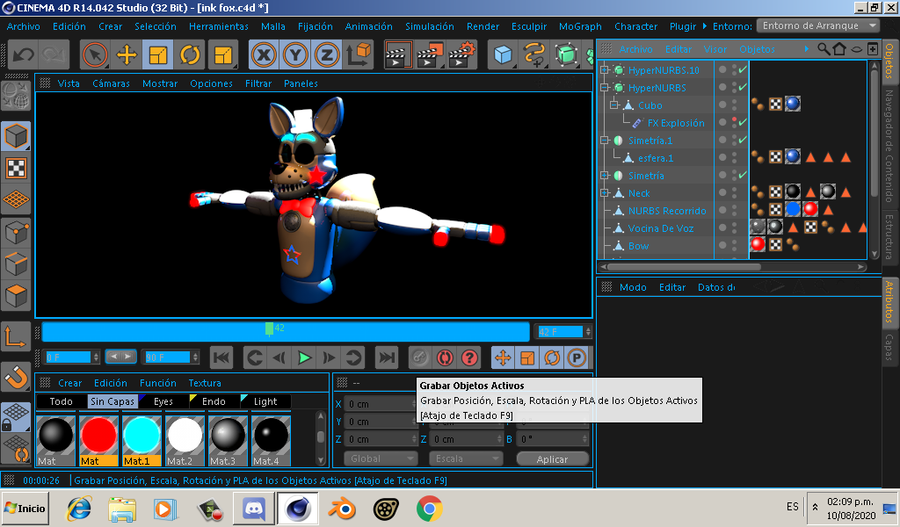
Task: Collapse the Cubo tree node
Action: (614, 105)
